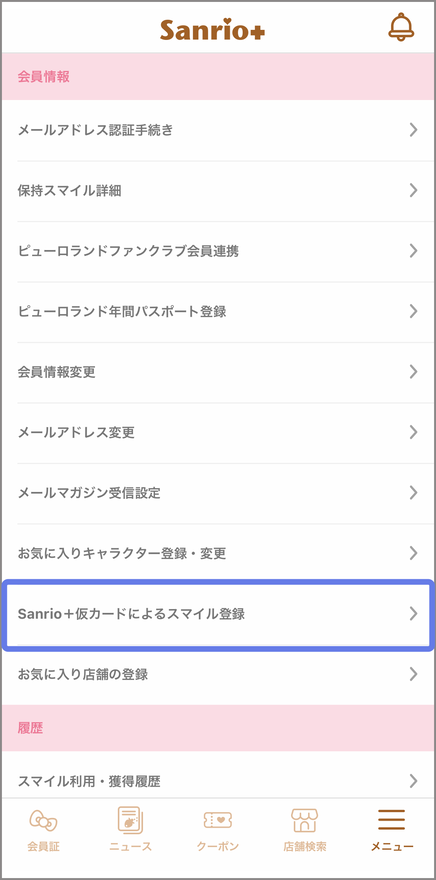Select ピューロランドファンクラブ会員連携 entry
This screenshot has width=436, height=880.
click(218, 251)
